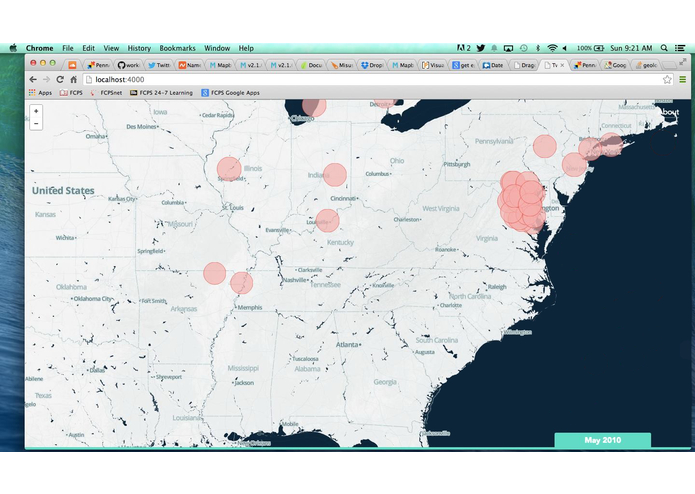695x494 pixels.
Task: Switch to the Visua tab
Action: (x=433, y=65)
